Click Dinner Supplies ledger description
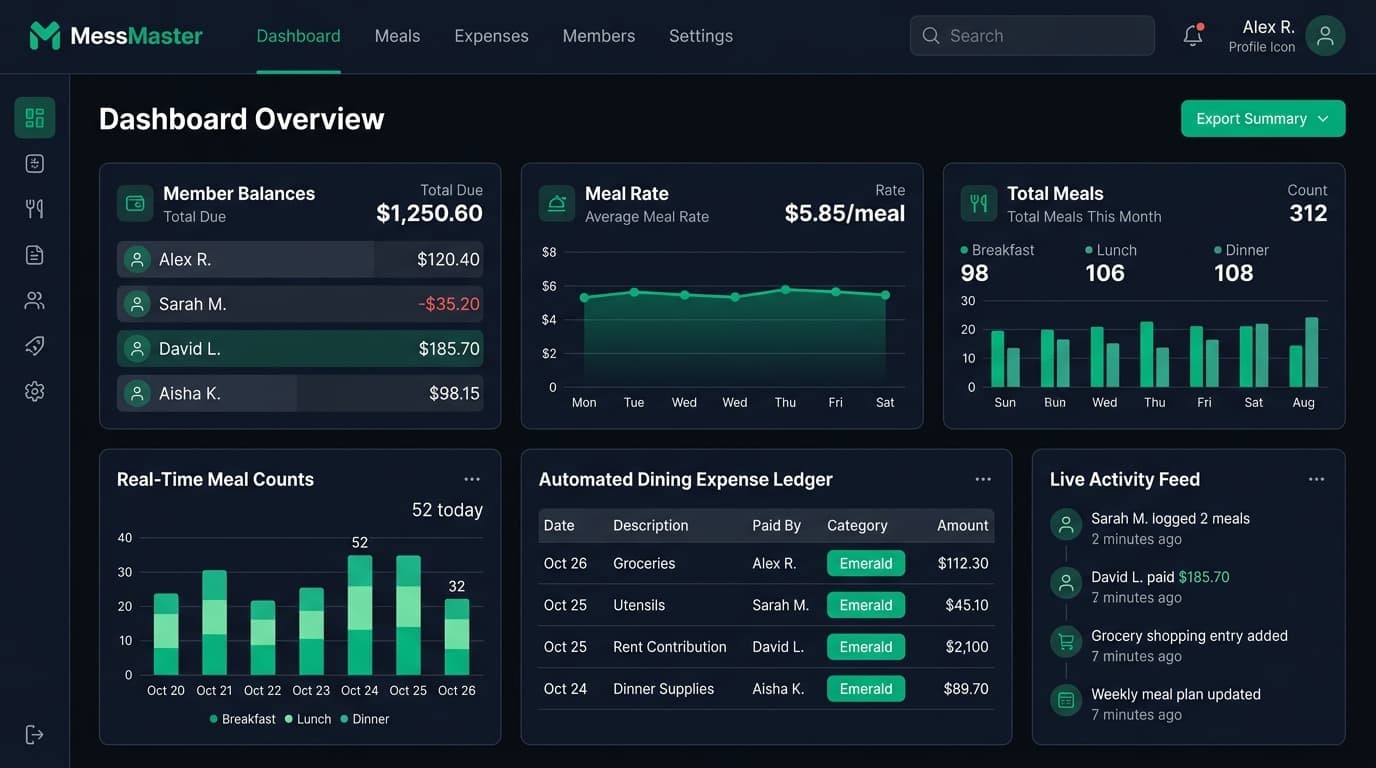The width and height of the screenshot is (1376, 768). click(663, 689)
